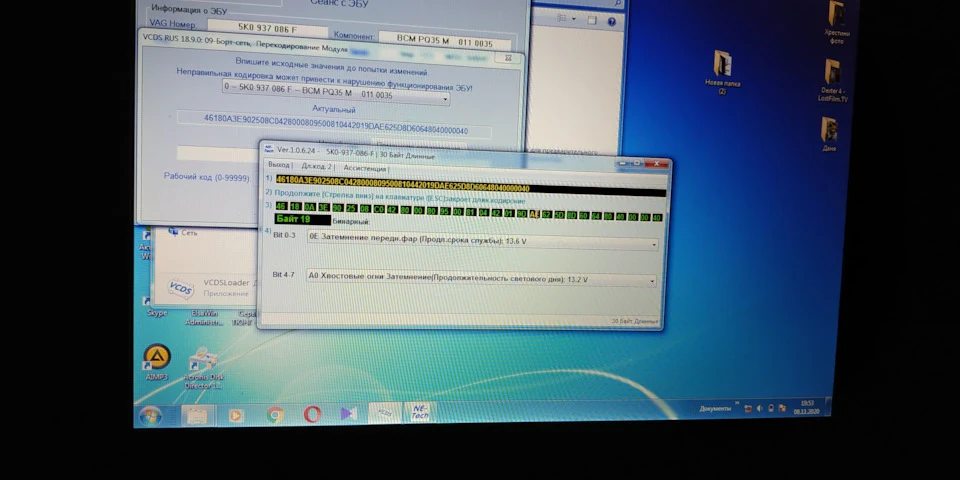The width and height of the screenshot is (960, 480).
Task: Open the Дл.код. 2 menu
Action: (x=317, y=167)
